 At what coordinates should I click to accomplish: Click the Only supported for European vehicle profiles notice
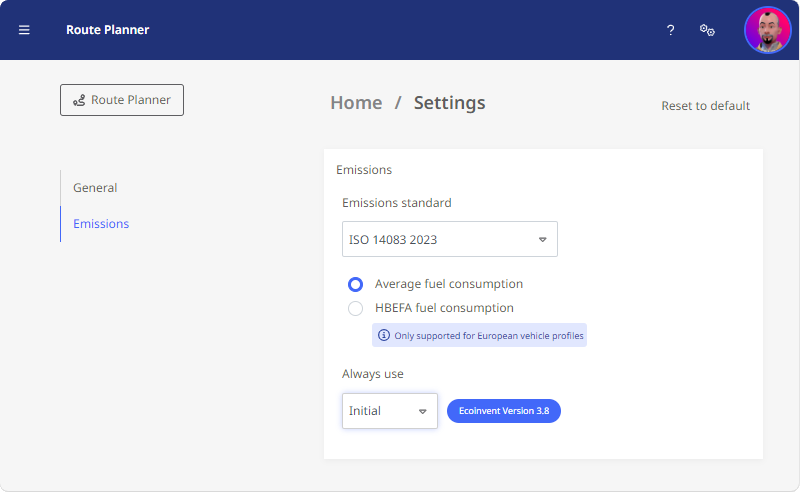click(479, 335)
